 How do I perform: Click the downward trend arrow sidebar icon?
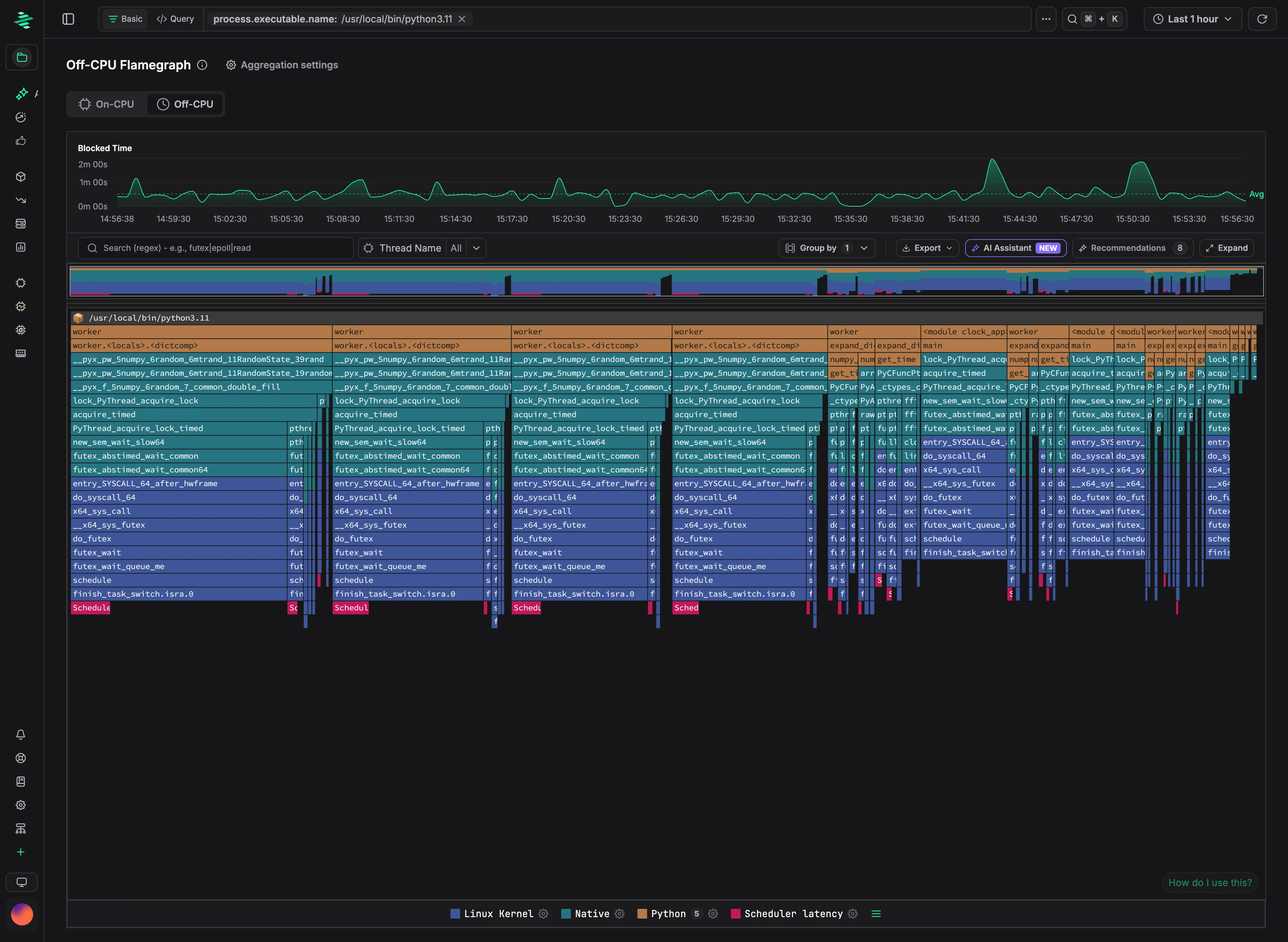click(21, 200)
